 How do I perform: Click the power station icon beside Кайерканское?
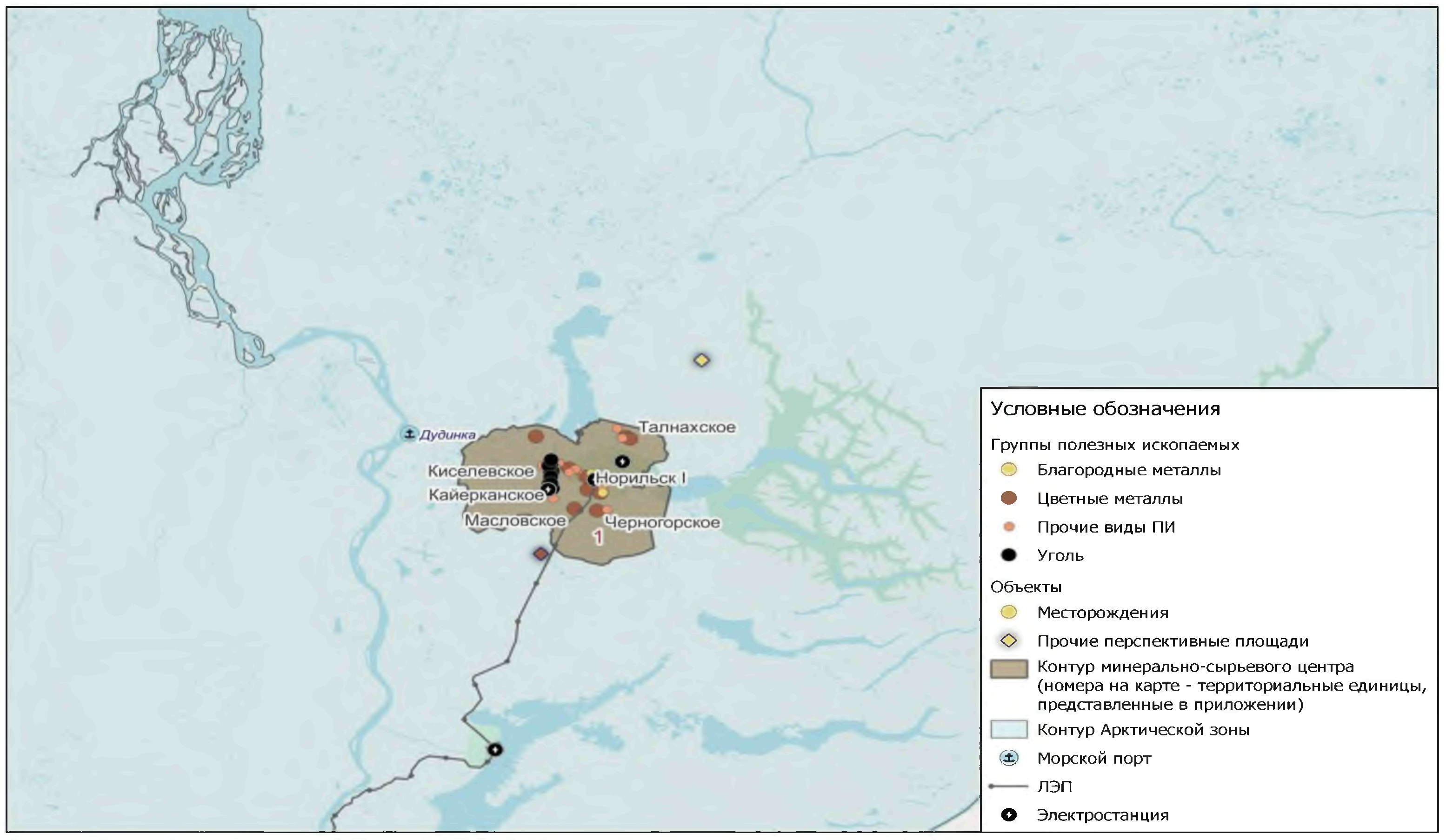pyautogui.click(x=549, y=489)
